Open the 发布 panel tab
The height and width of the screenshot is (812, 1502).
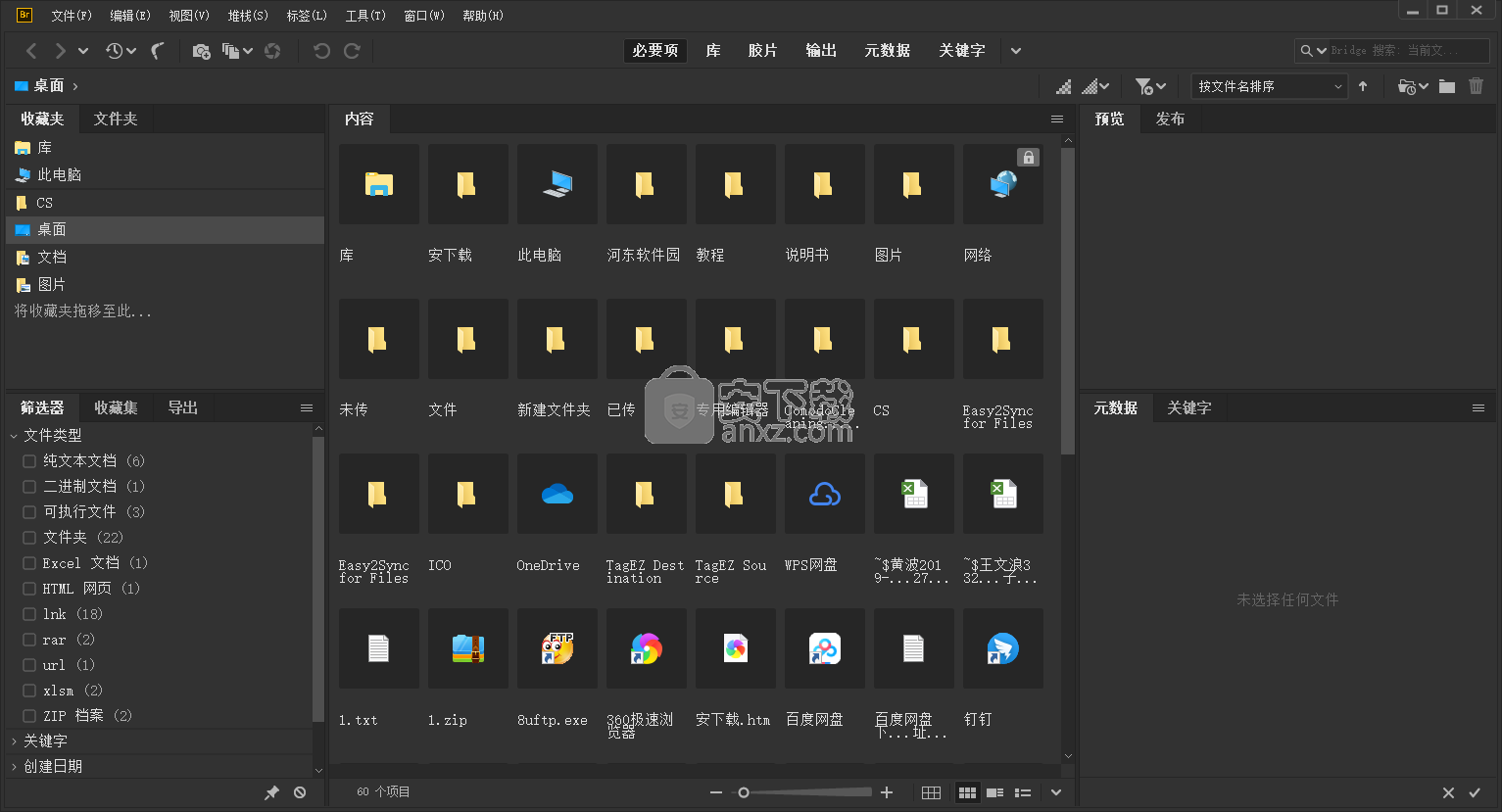pos(1170,119)
